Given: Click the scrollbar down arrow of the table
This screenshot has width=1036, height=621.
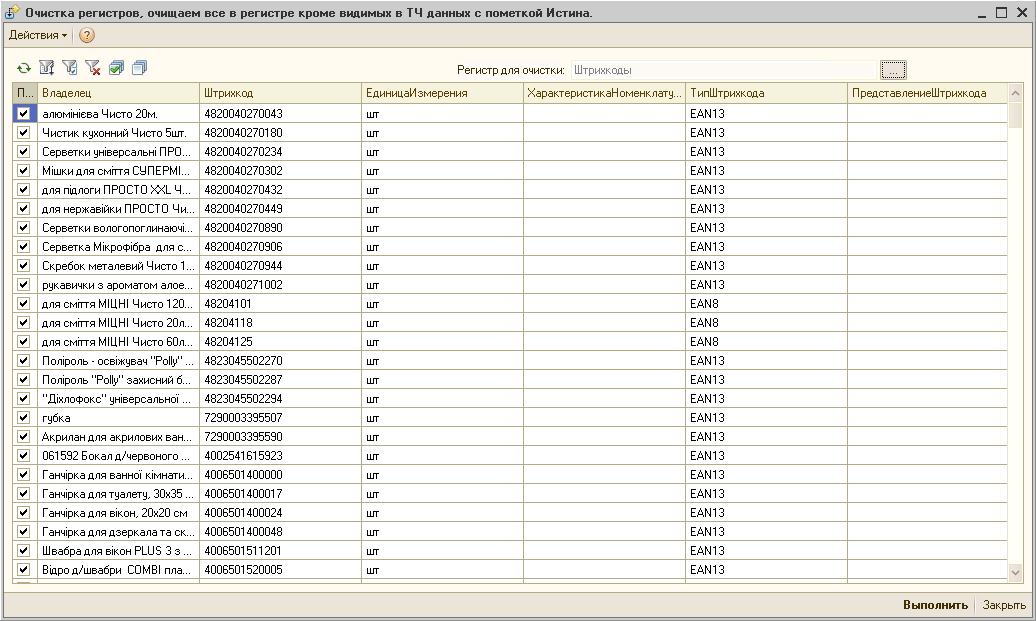Looking at the screenshot, I should [1015, 572].
